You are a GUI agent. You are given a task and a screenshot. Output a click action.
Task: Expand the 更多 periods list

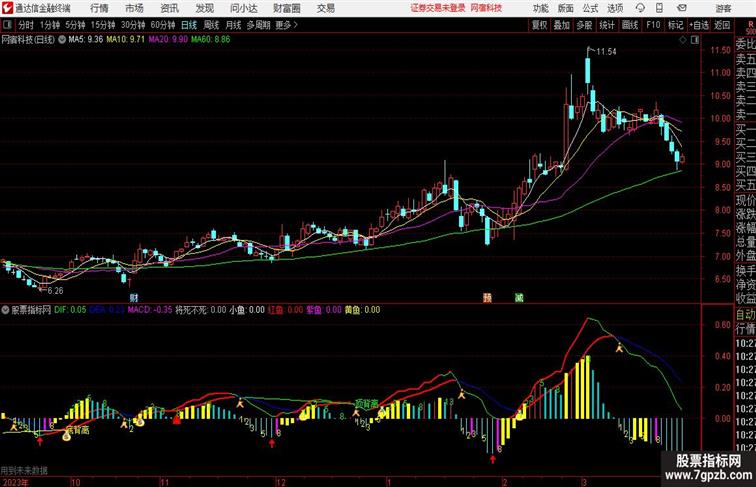(x=286, y=25)
